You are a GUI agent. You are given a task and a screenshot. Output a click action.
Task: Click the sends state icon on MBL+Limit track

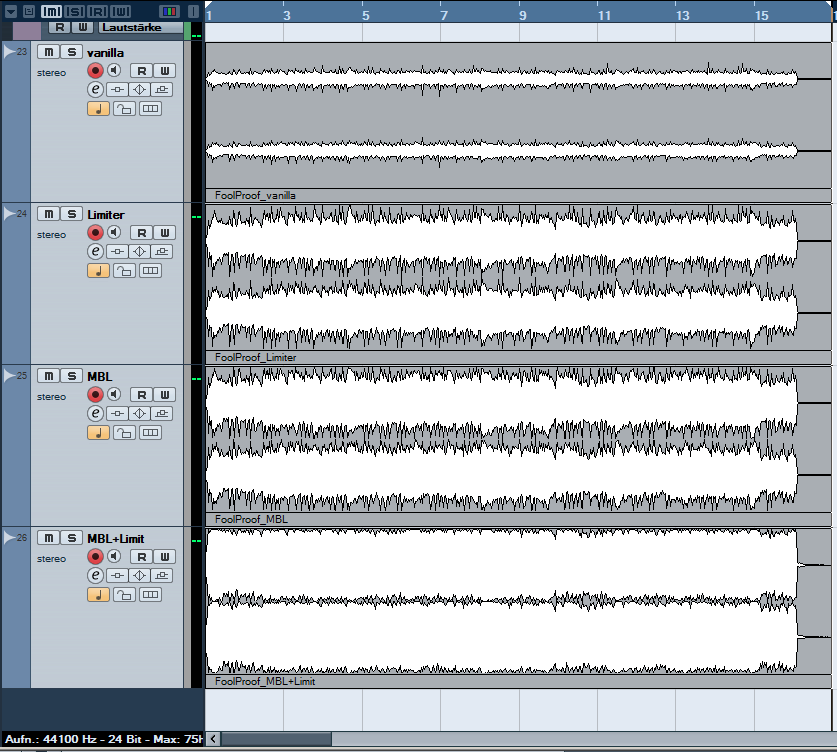coord(162,575)
